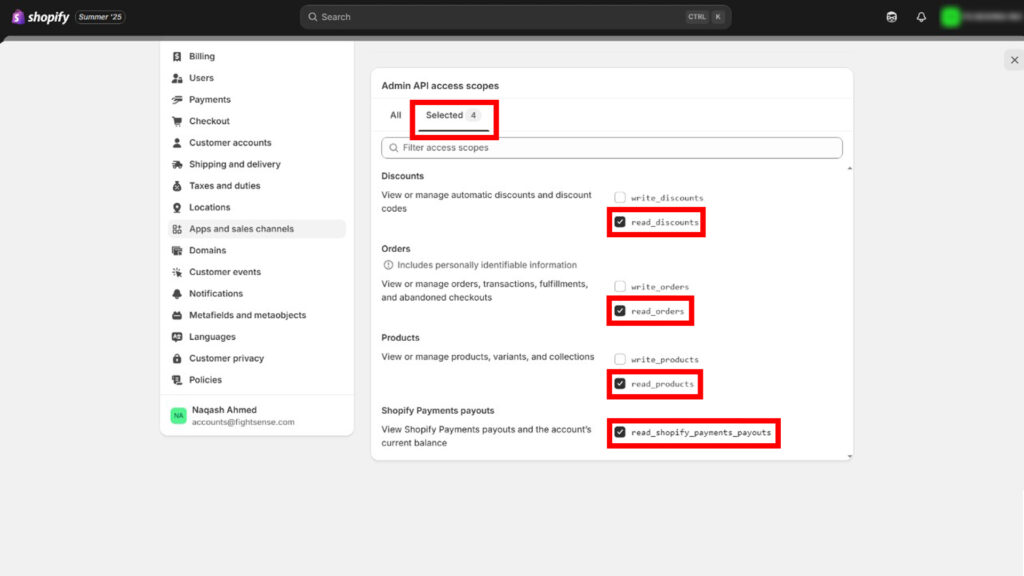Click the Users icon in sidebar
This screenshot has height=576, width=1024.
[177, 78]
